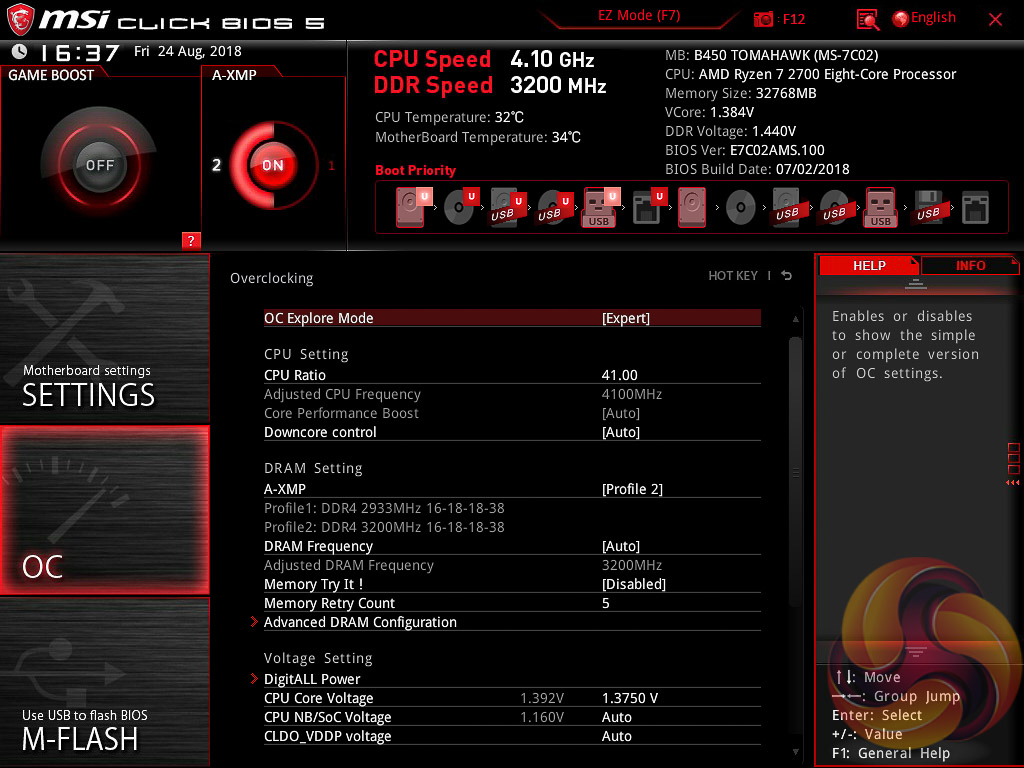
Task: Click the scrollbar down arrow in settings list
Action: coord(795,752)
